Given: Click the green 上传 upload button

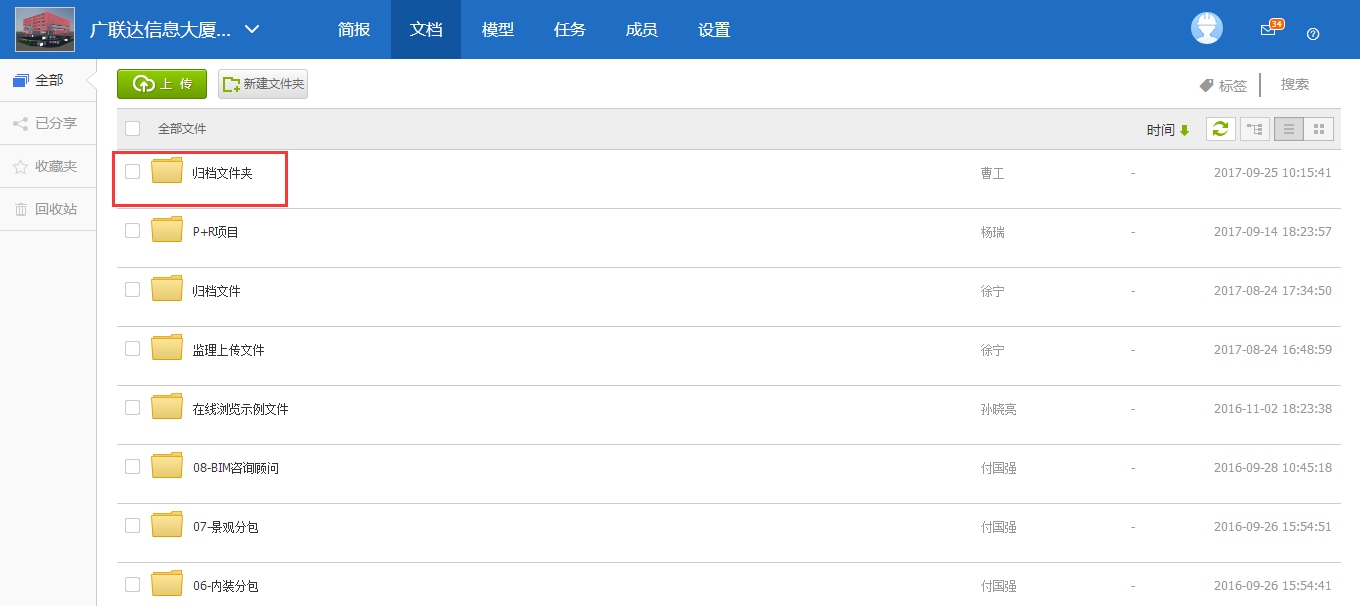Looking at the screenshot, I should tap(161, 84).
